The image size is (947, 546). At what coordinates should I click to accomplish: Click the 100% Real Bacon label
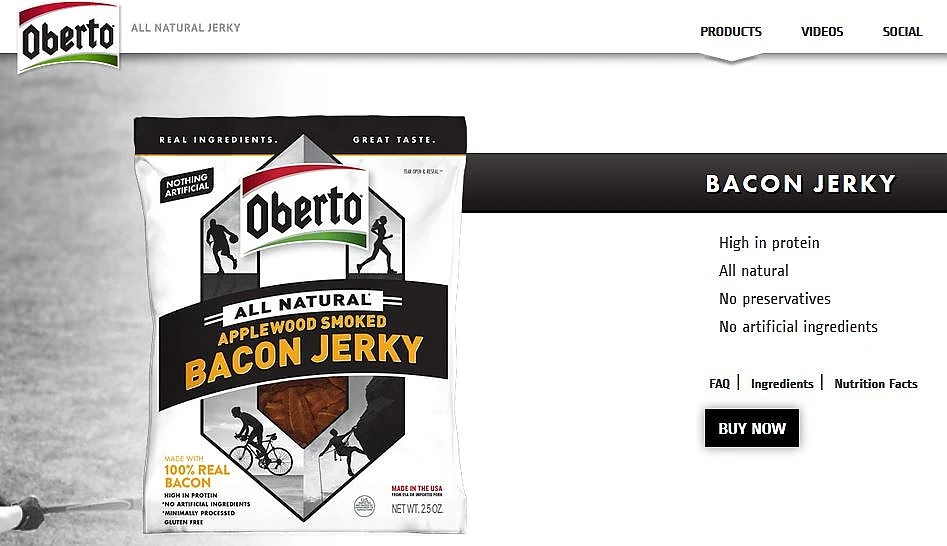[196, 475]
